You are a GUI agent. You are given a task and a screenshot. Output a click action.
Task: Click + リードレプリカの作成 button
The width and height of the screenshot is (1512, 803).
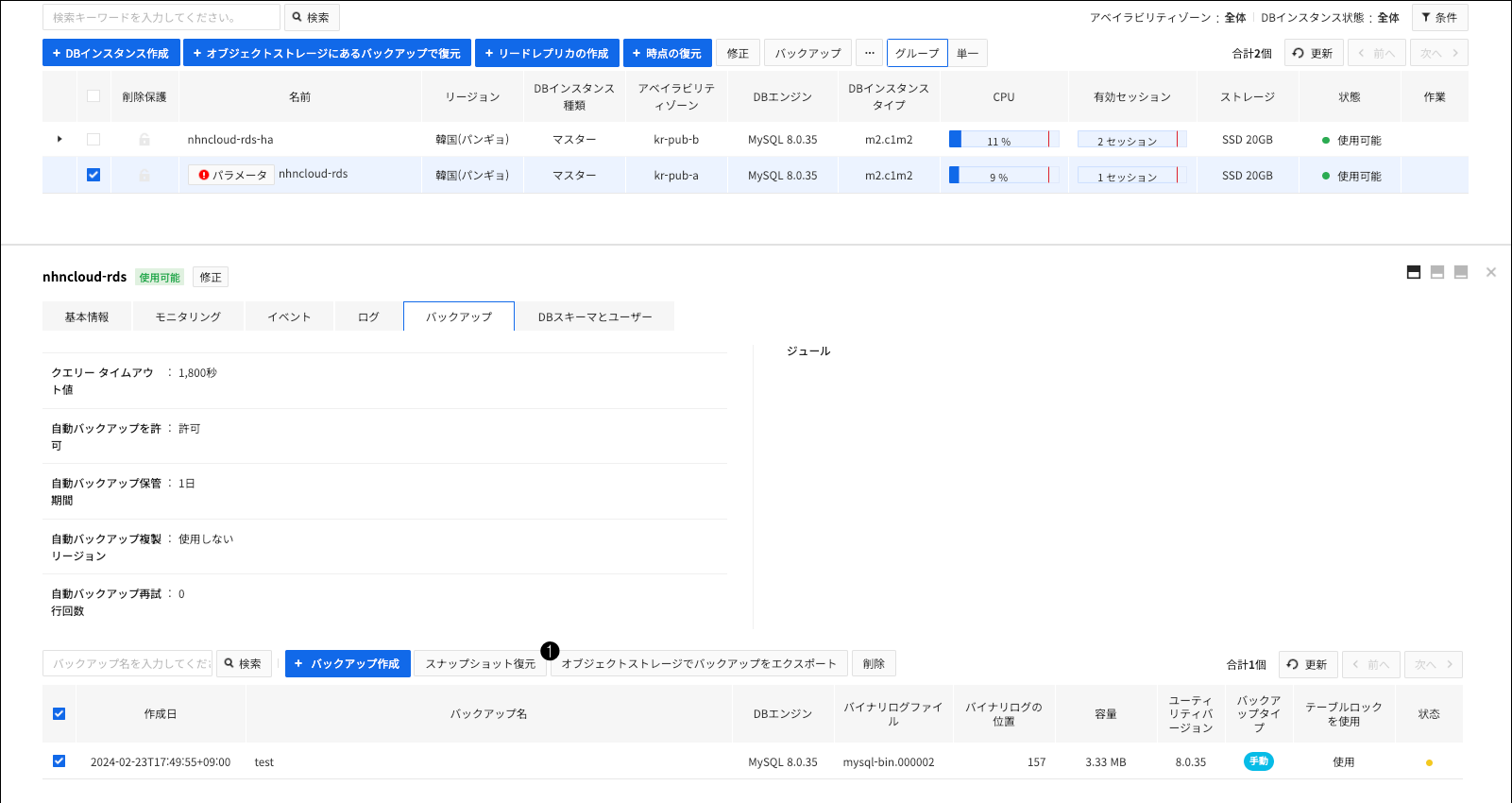click(x=547, y=53)
